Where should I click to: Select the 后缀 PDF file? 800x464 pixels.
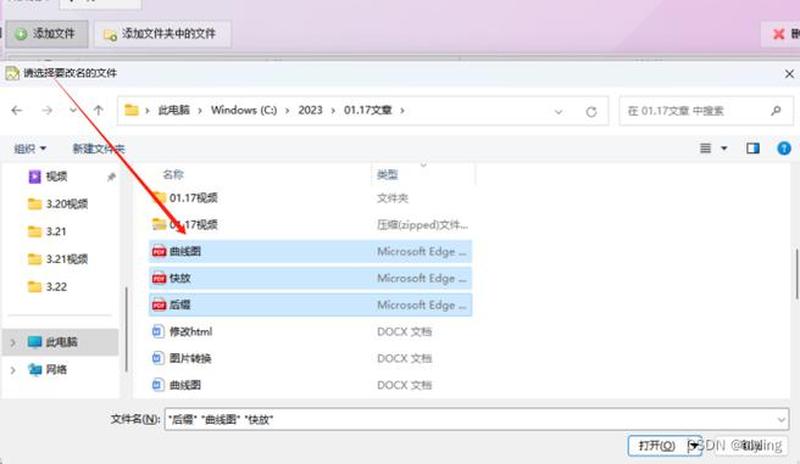click(x=310, y=305)
